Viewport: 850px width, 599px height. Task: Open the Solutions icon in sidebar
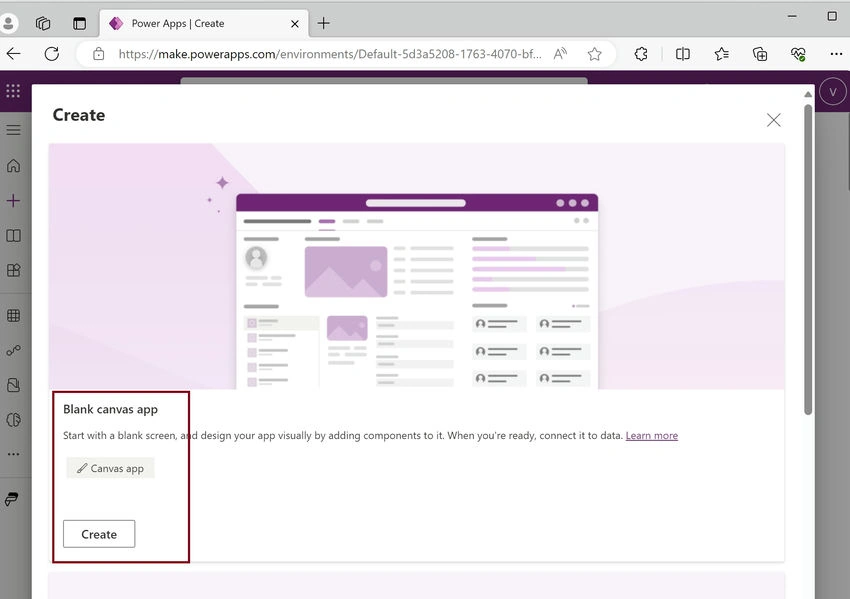pyautogui.click(x=14, y=385)
